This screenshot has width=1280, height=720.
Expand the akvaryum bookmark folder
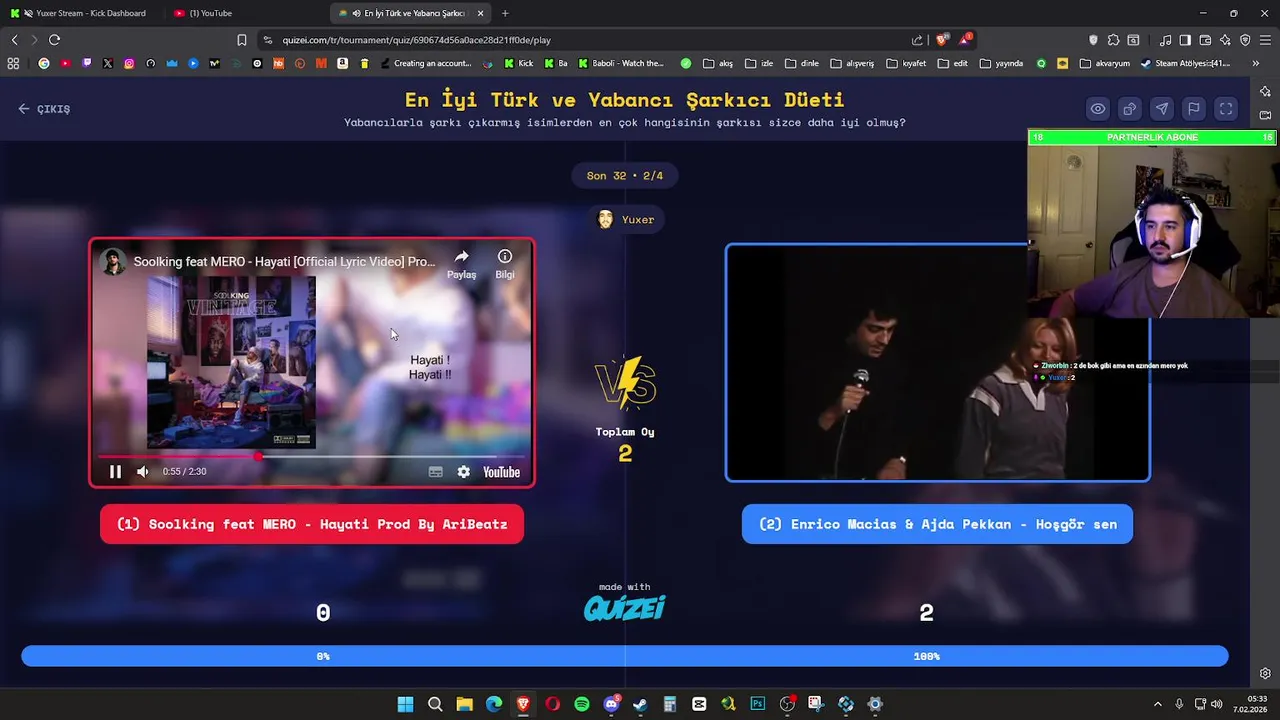pos(1104,63)
